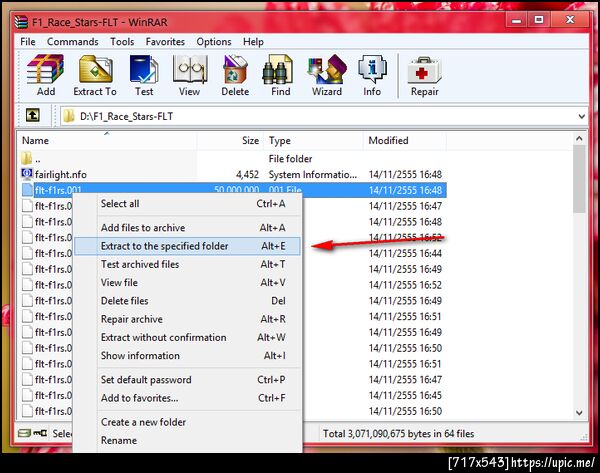The image size is (600, 473).
Task: Choose Repair archive in context menu
Action: (188, 319)
